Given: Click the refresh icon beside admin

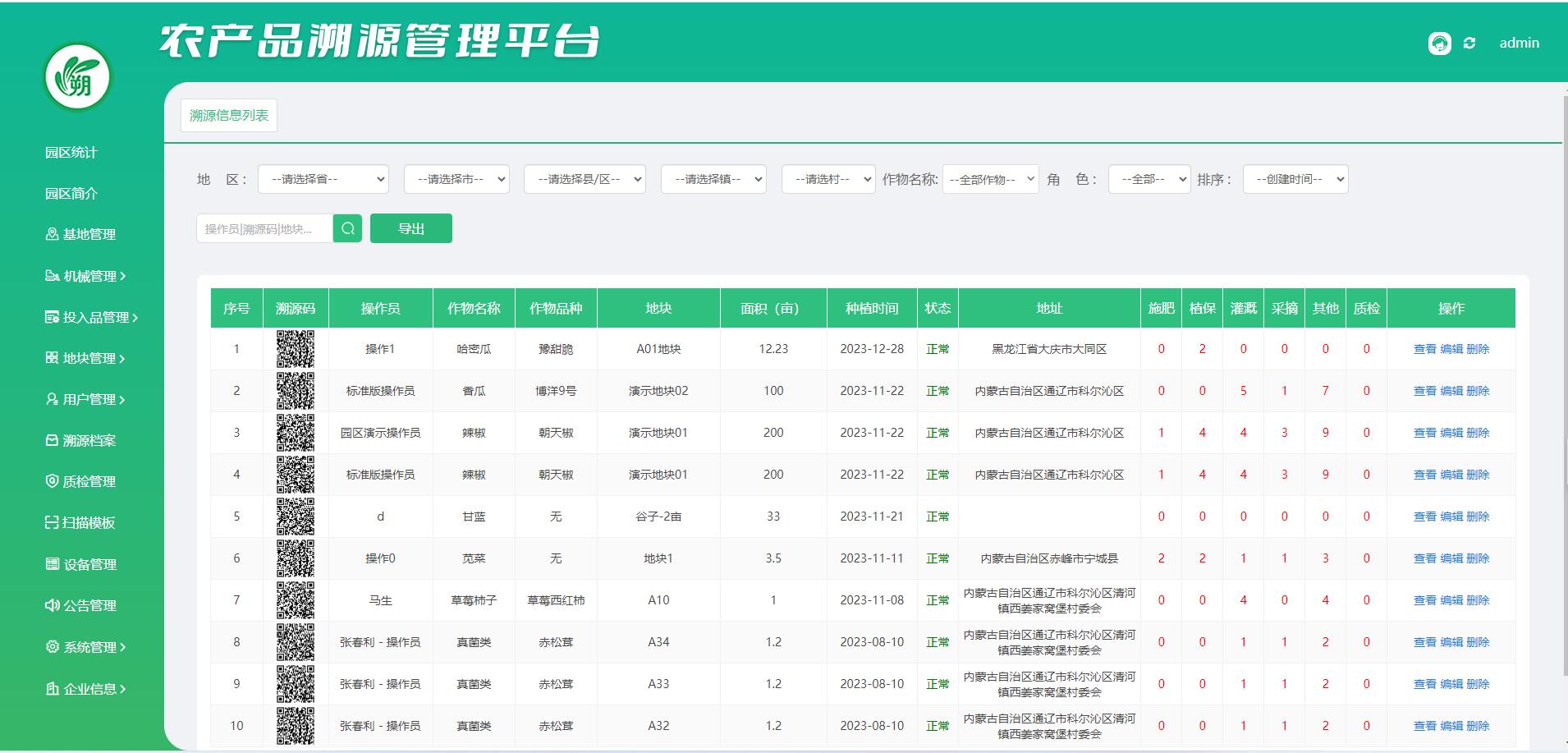Looking at the screenshot, I should (x=1469, y=44).
